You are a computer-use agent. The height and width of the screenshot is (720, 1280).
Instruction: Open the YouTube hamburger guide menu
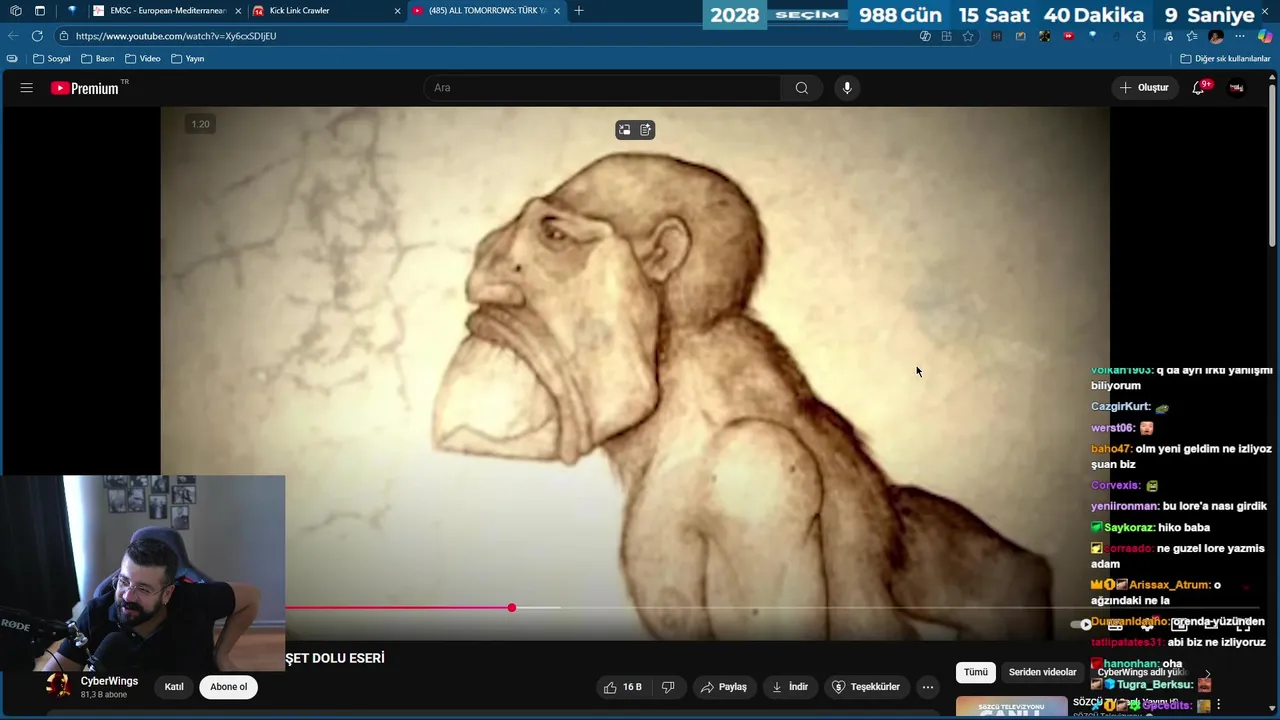(x=26, y=88)
